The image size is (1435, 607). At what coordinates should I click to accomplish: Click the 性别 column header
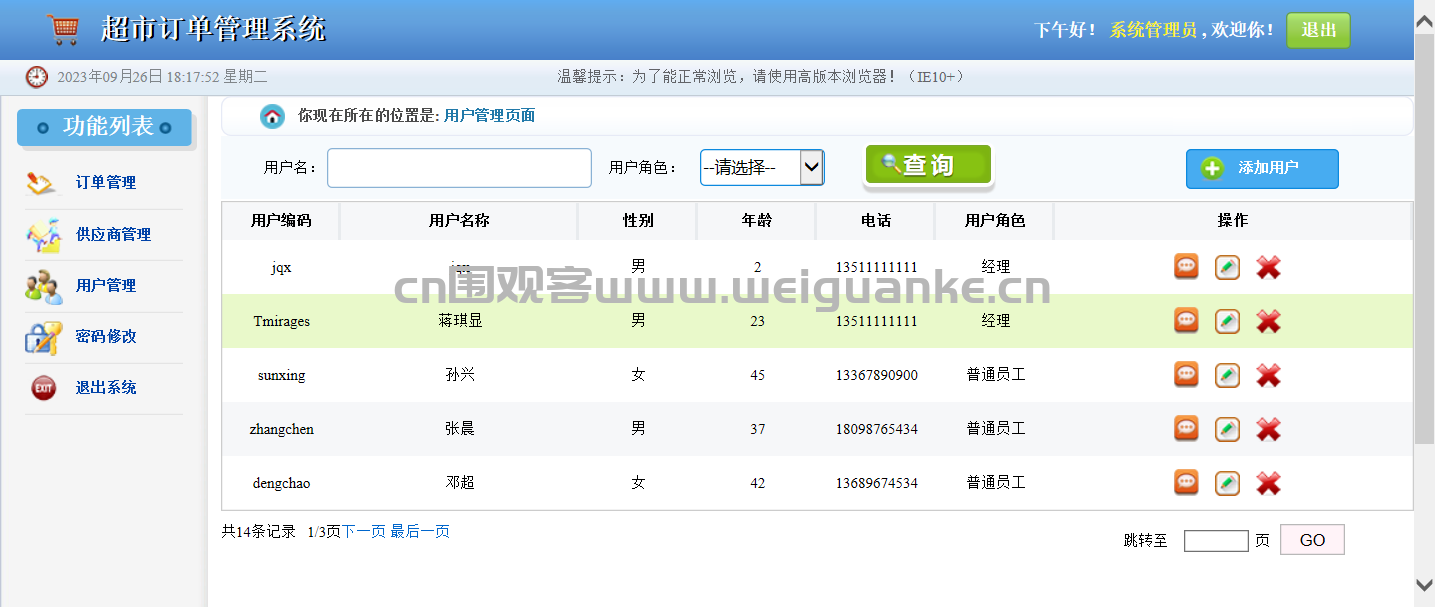point(638,221)
